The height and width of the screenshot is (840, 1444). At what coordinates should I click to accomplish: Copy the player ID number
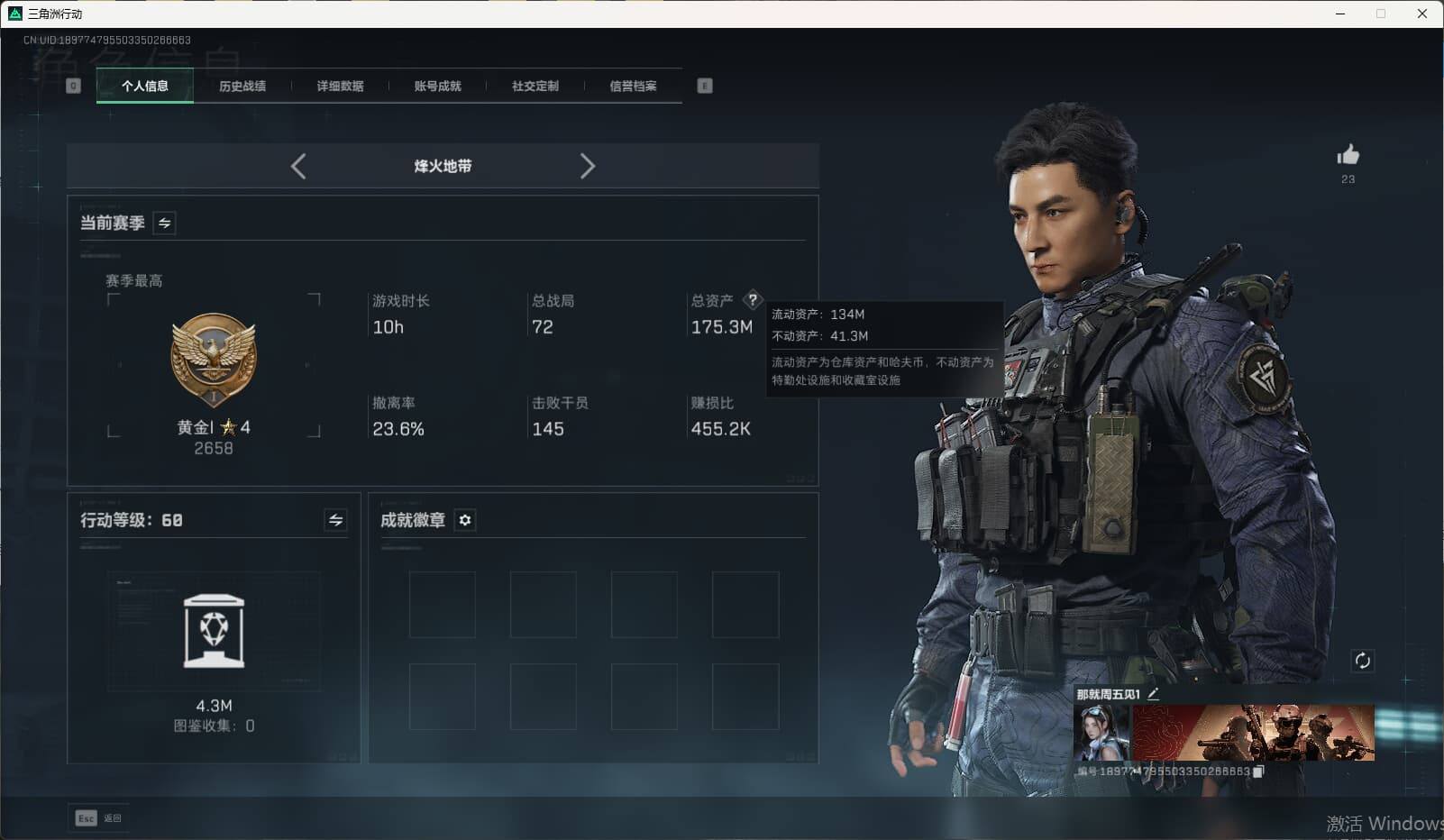point(1258,772)
